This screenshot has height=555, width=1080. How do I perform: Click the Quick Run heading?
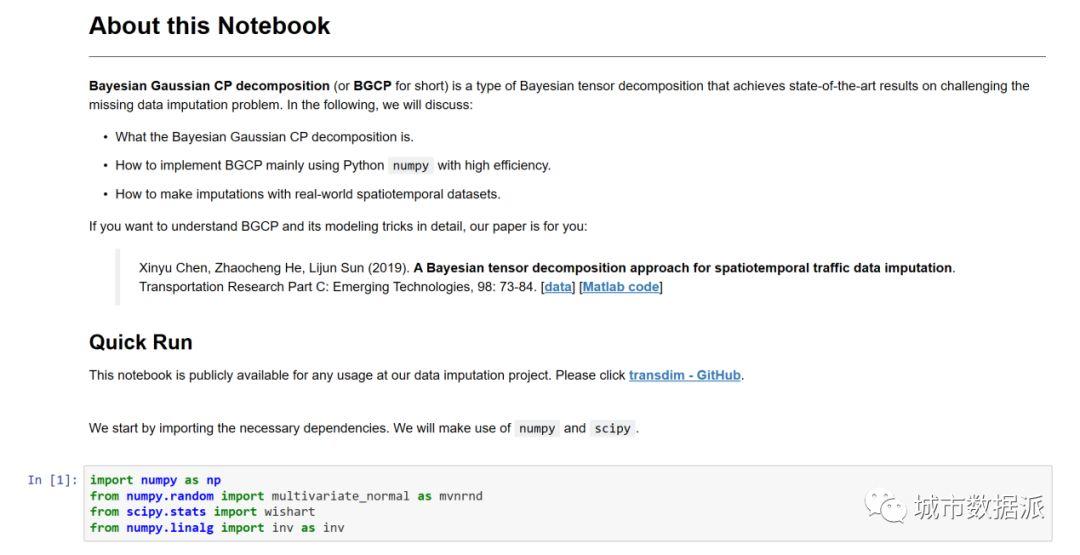[x=141, y=342]
